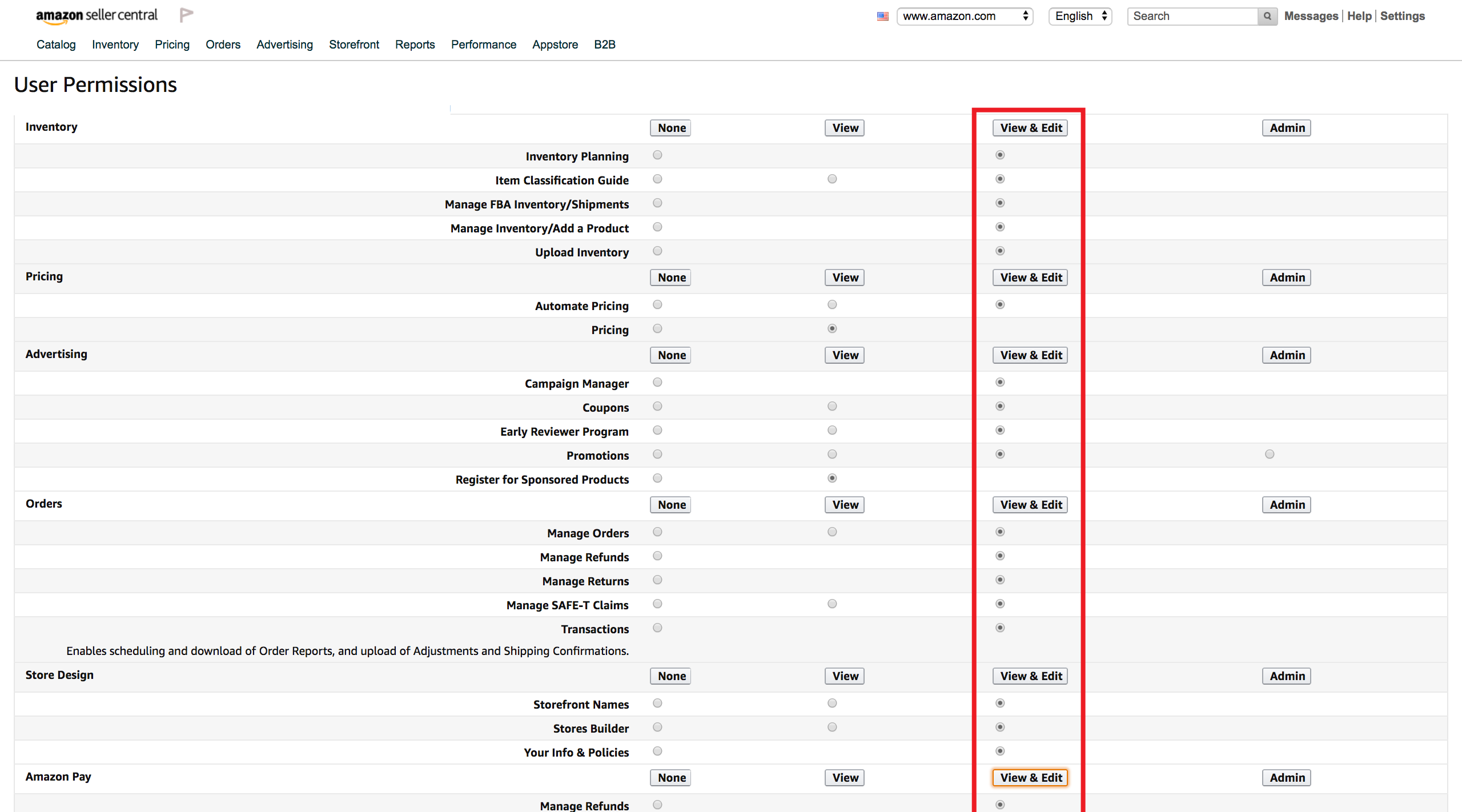This screenshot has width=1462, height=812.
Task: Open the Inventory menu
Action: point(115,45)
